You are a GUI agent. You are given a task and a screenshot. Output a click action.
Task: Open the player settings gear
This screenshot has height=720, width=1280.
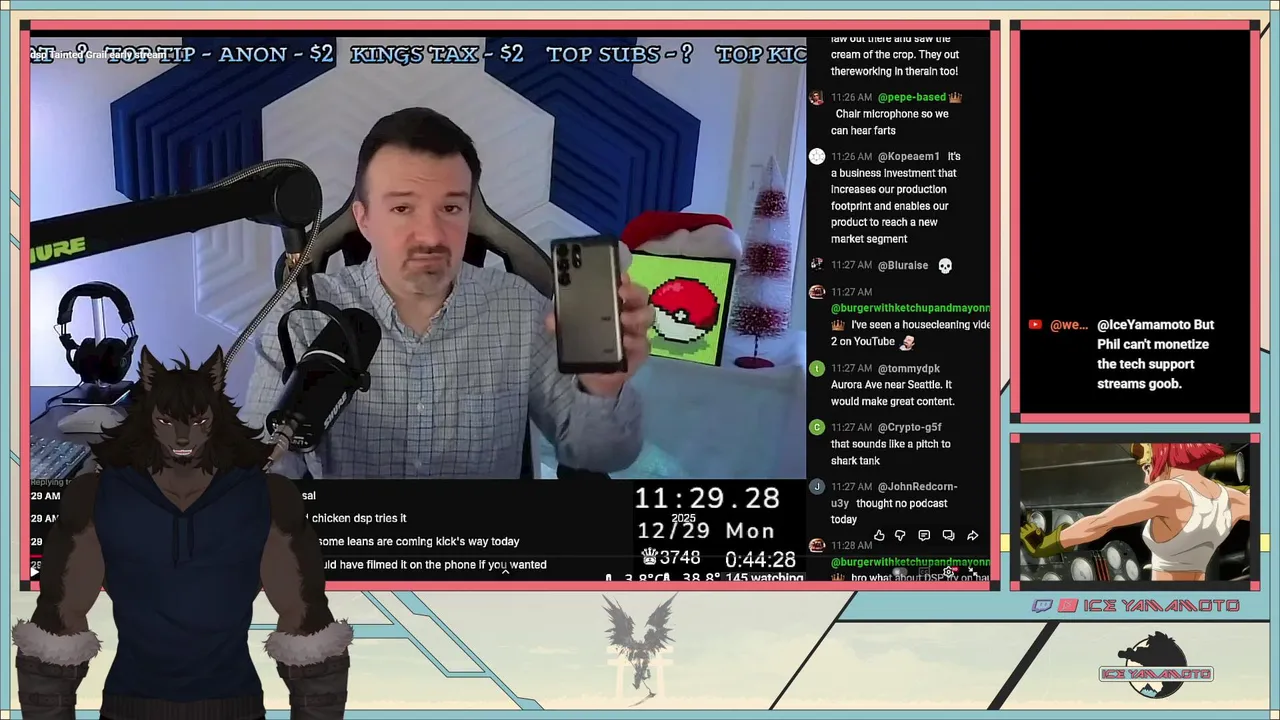point(948,572)
